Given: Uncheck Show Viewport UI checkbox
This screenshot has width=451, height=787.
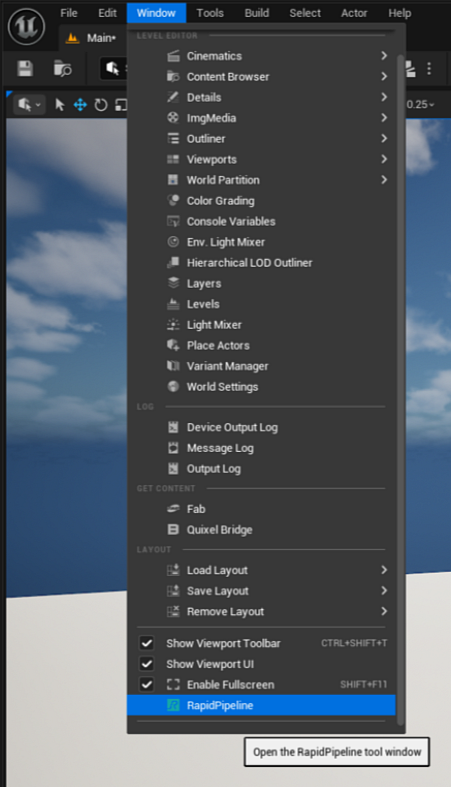Looking at the screenshot, I should pyautogui.click(x=146, y=664).
